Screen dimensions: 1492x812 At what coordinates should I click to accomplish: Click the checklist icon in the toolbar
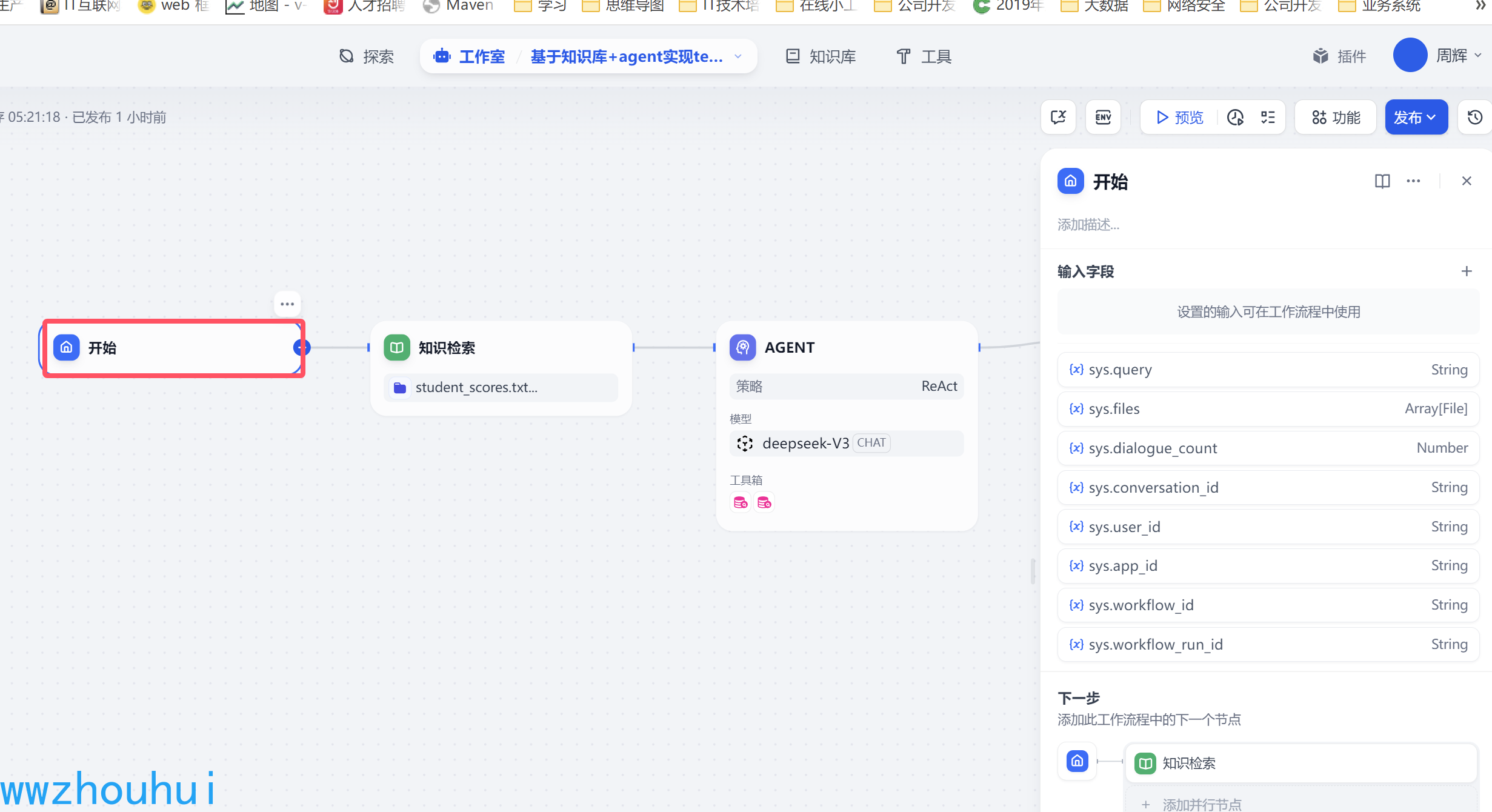pyautogui.click(x=1268, y=117)
